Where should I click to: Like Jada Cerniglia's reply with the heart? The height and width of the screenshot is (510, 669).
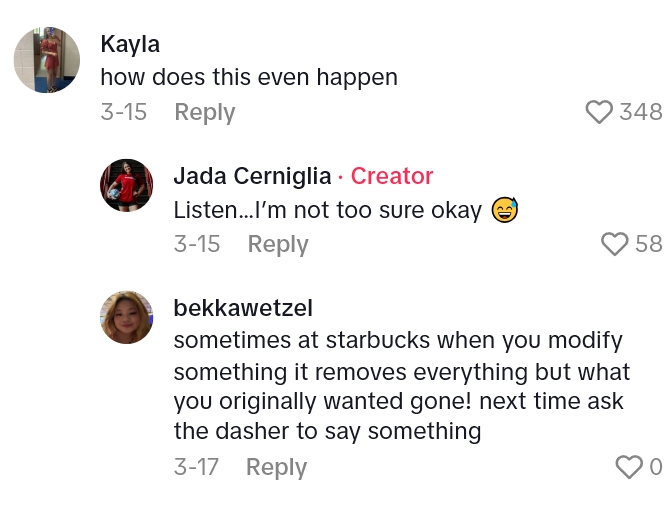614,244
